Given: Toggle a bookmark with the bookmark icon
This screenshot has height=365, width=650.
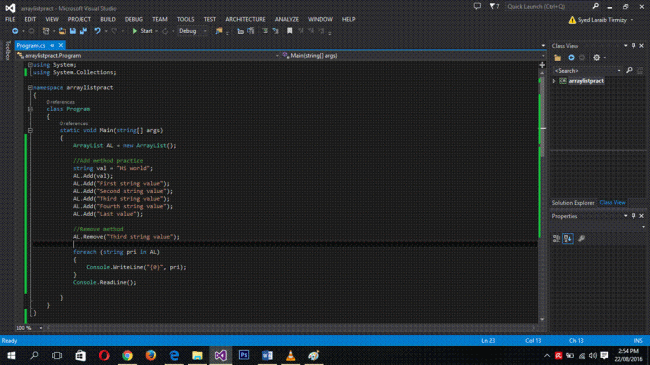Looking at the screenshot, I should coord(290,31).
